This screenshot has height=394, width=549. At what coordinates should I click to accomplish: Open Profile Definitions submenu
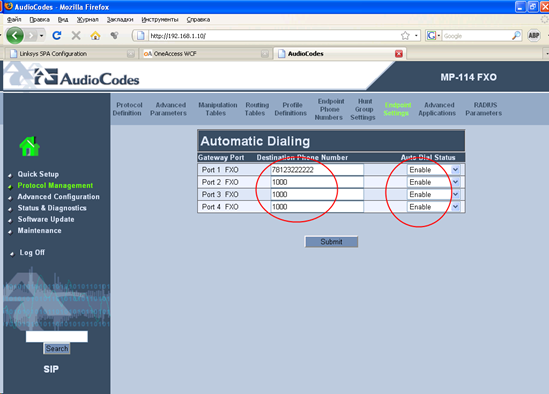291,109
